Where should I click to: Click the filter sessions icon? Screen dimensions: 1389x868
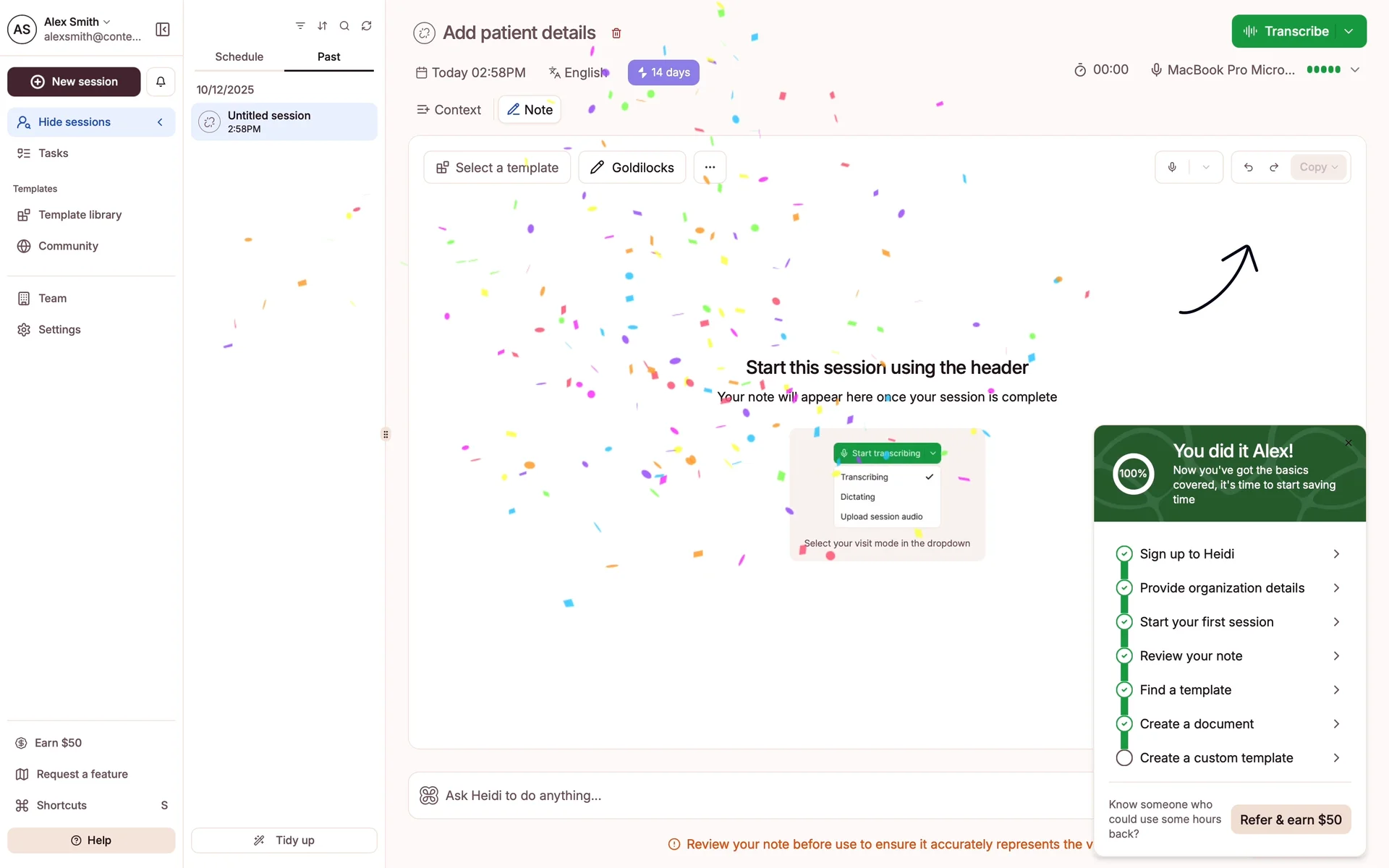[x=300, y=26]
